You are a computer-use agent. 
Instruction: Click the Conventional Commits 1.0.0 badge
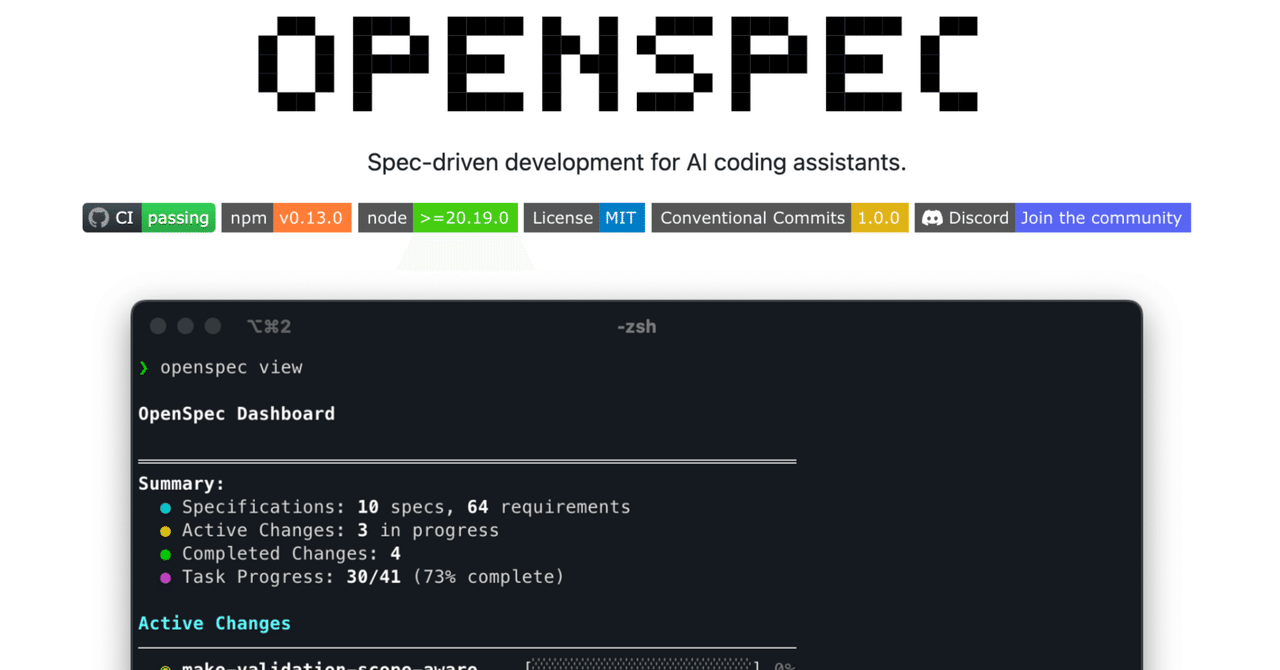pyautogui.click(x=779, y=217)
